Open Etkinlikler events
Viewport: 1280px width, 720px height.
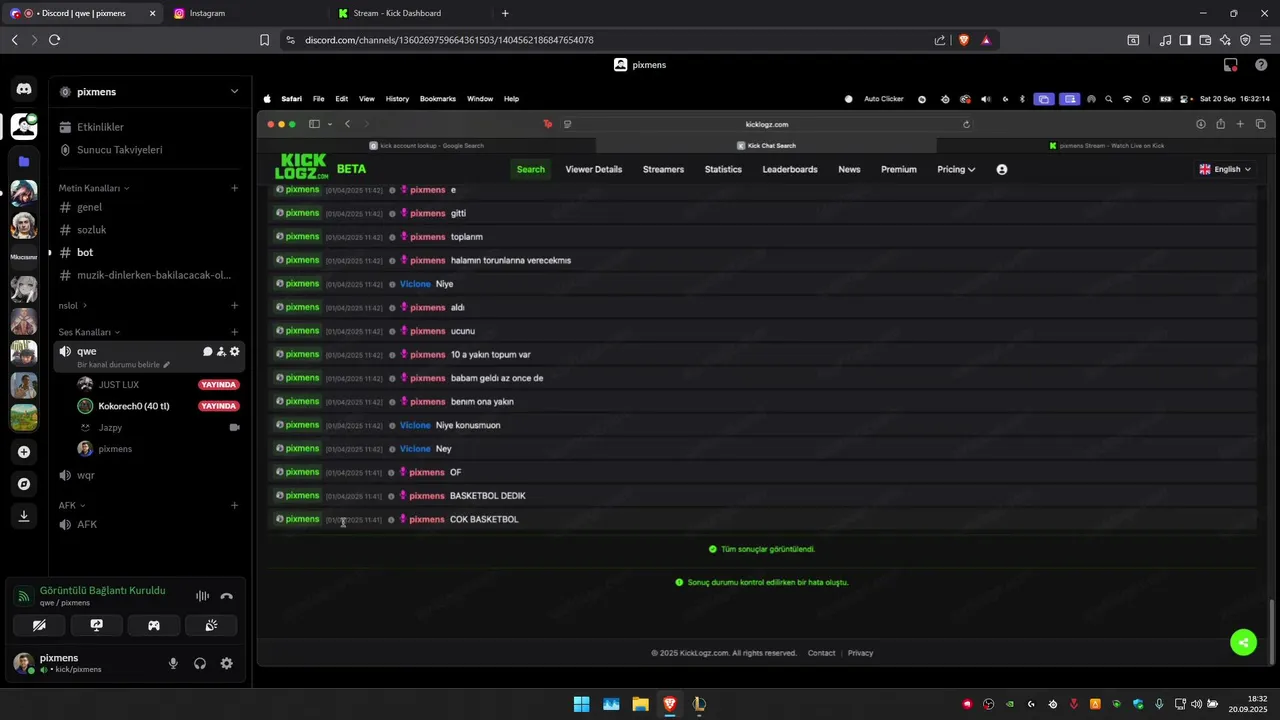point(150,127)
